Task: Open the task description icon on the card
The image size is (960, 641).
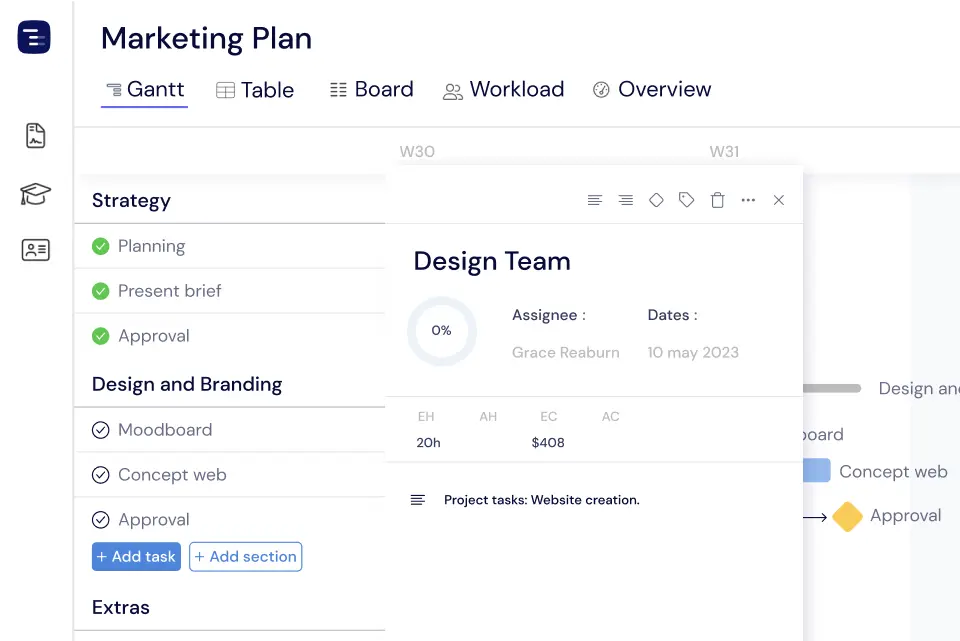Action: (x=419, y=499)
